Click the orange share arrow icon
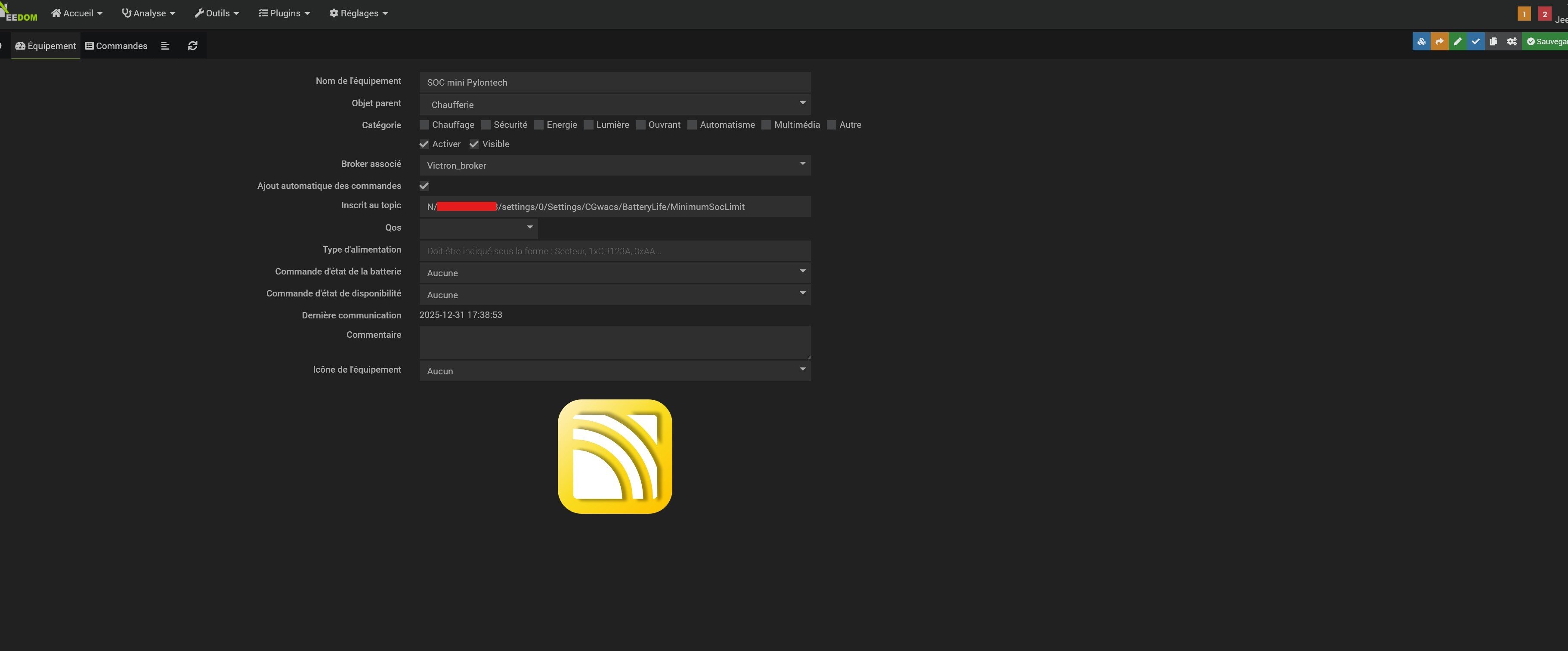 (1440, 41)
